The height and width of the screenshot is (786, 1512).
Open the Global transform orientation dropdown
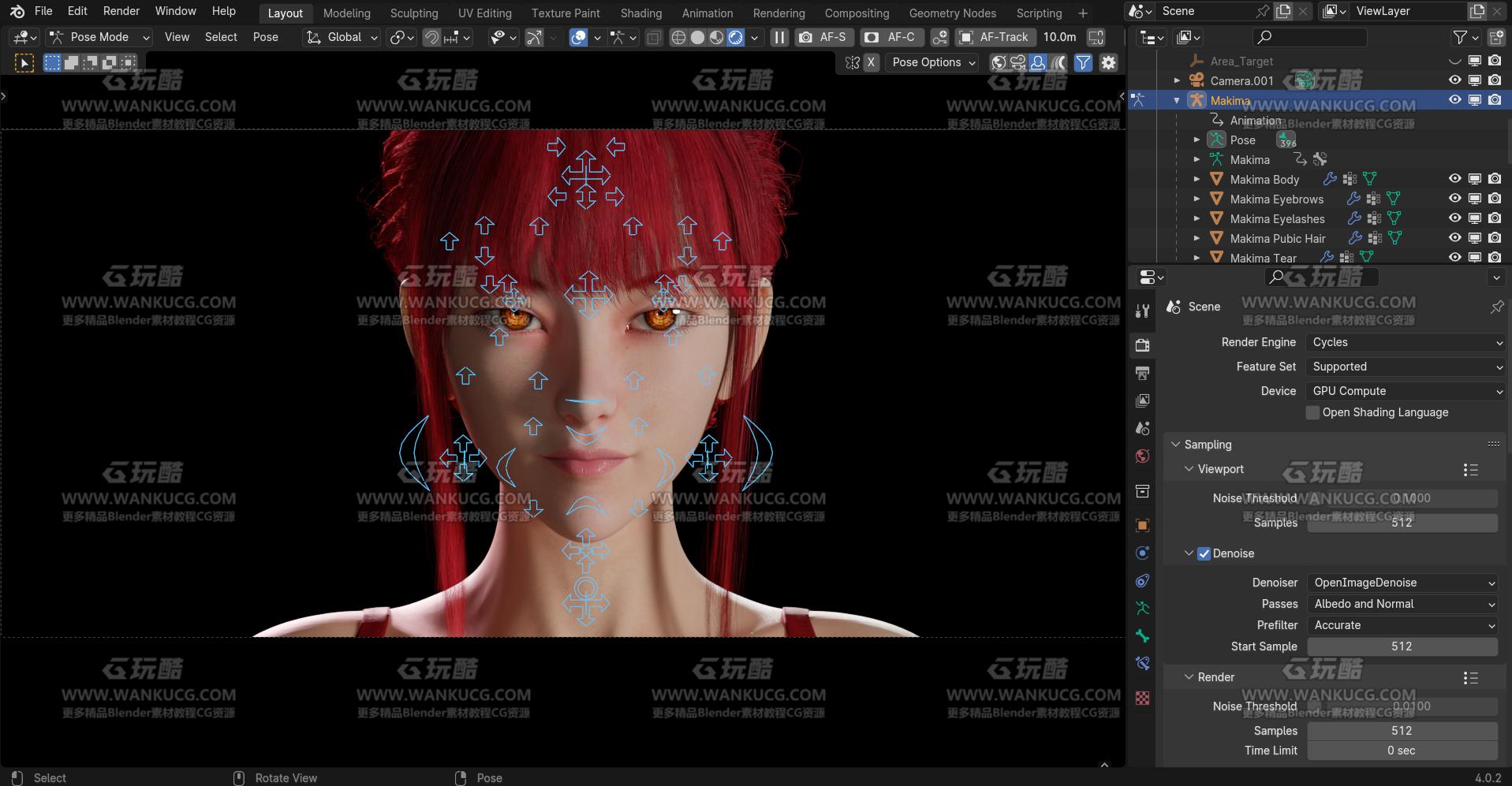coord(342,37)
